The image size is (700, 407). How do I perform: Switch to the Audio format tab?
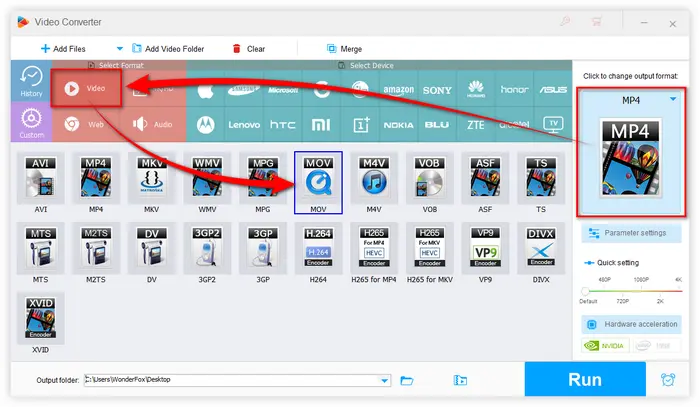pyautogui.click(x=153, y=125)
